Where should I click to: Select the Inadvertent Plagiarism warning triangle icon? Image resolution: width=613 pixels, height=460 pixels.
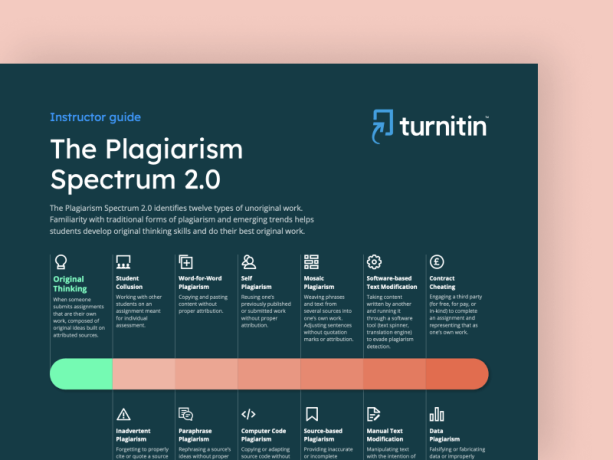tap(123, 414)
